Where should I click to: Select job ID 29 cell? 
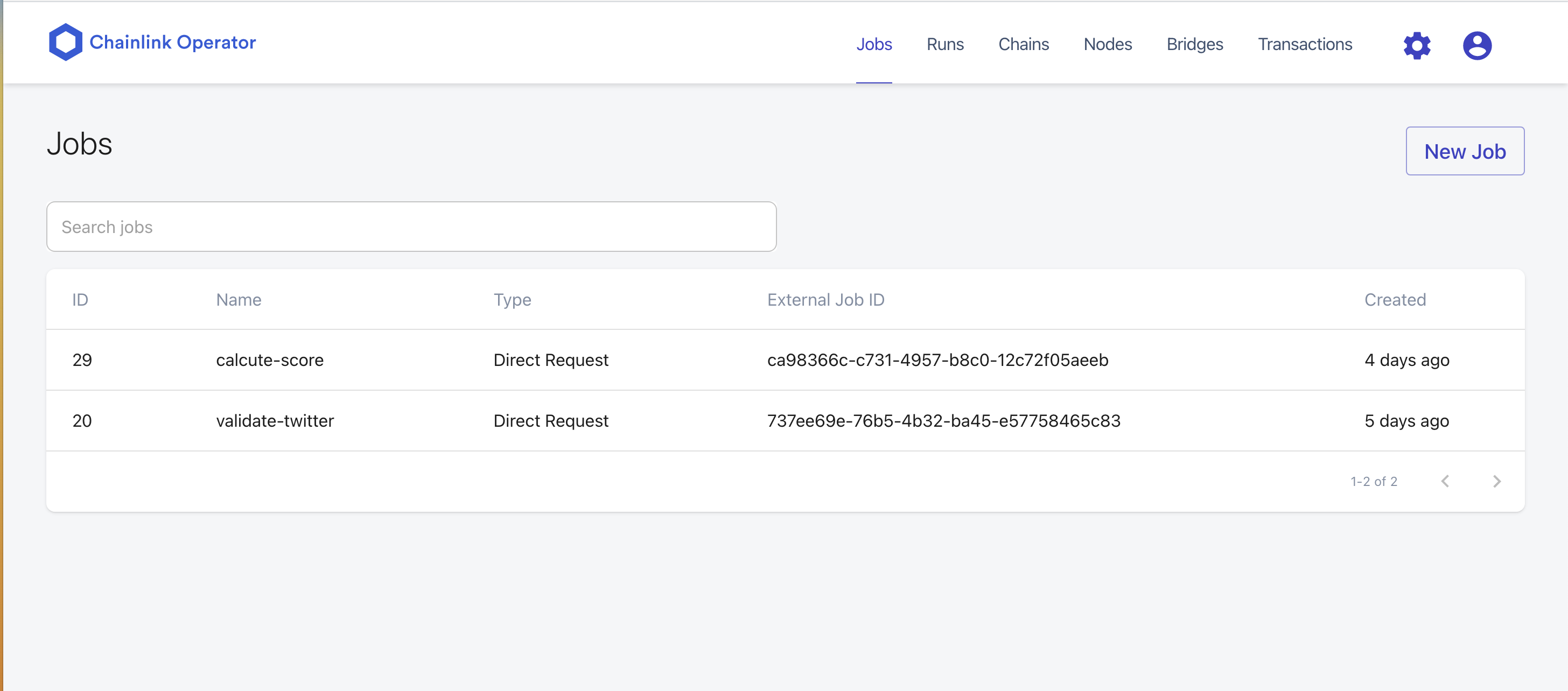pyautogui.click(x=82, y=360)
